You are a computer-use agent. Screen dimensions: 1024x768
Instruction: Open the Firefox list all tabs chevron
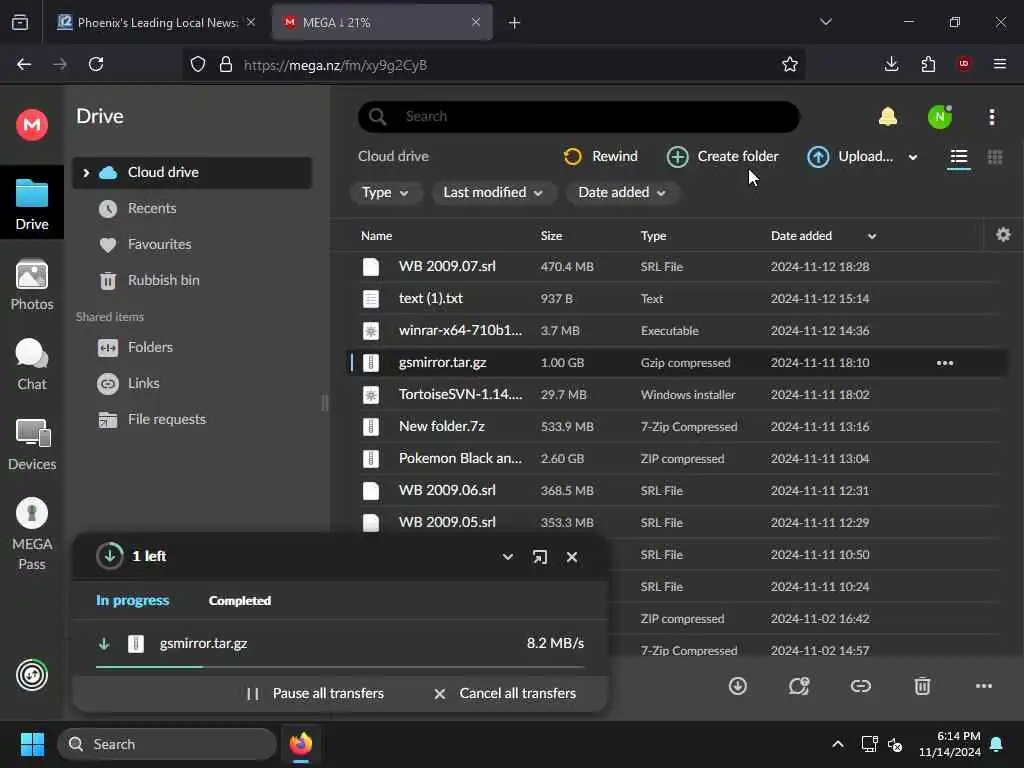point(825,22)
